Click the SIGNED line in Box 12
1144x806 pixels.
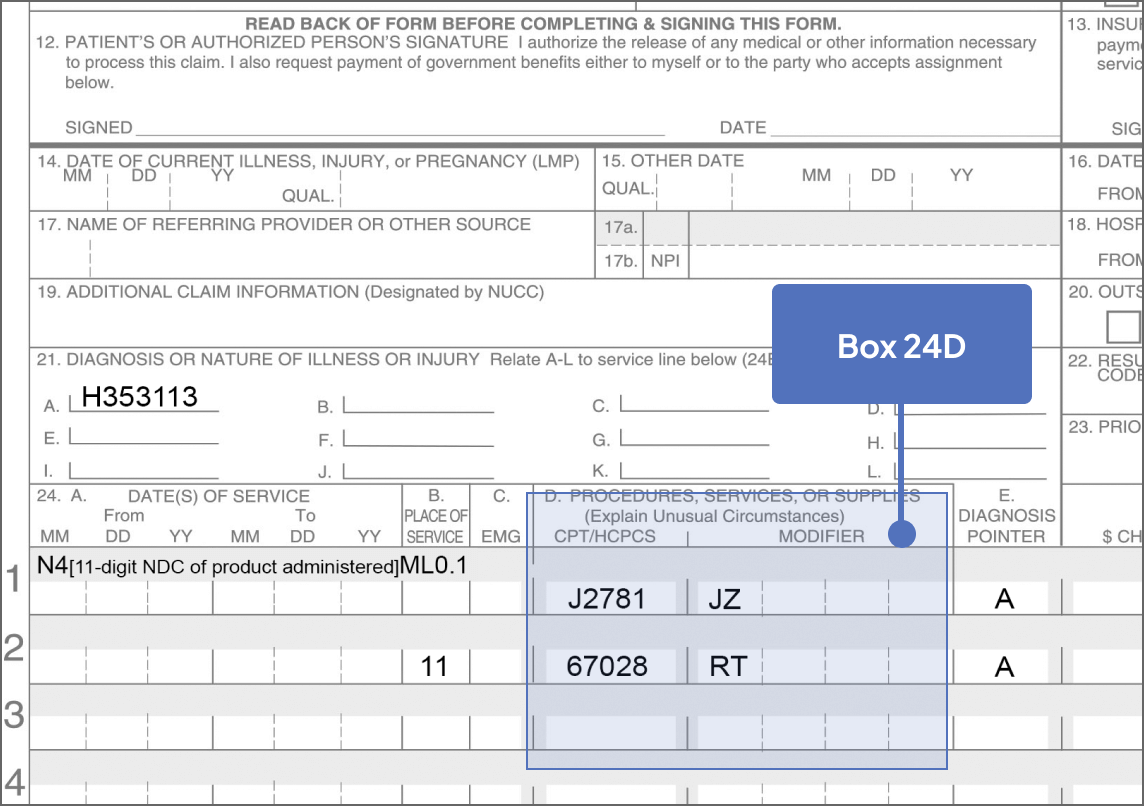(x=400, y=125)
